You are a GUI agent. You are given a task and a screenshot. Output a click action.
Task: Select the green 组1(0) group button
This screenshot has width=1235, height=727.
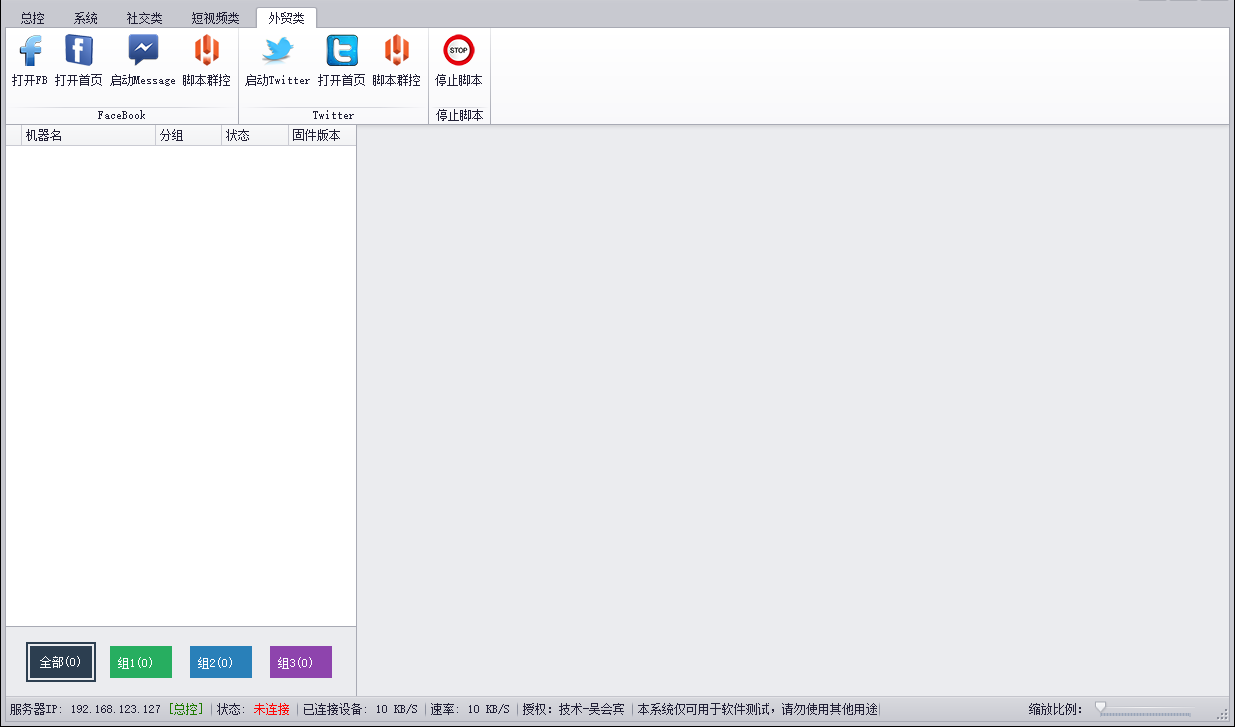pos(141,662)
